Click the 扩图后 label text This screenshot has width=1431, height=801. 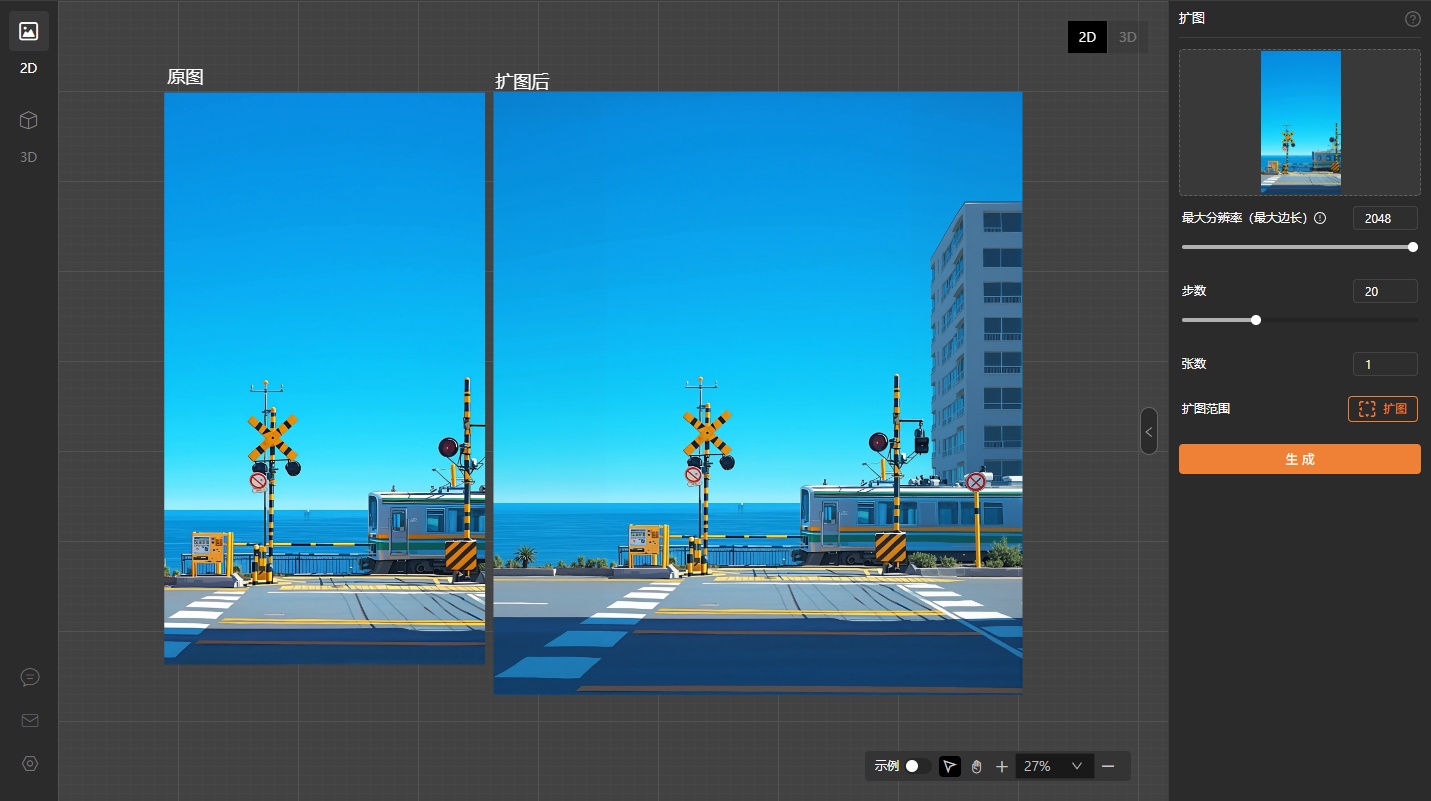click(522, 82)
